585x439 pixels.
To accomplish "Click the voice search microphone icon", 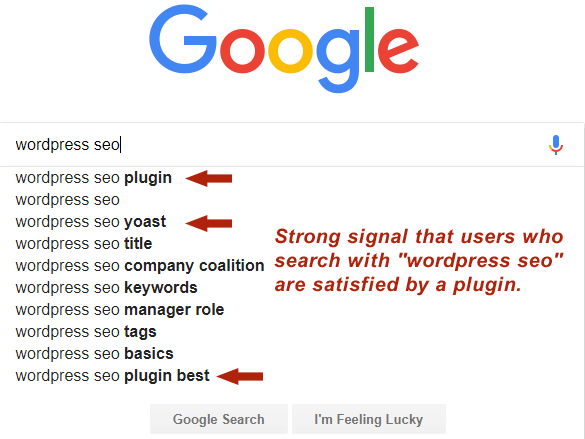I will [x=556, y=145].
